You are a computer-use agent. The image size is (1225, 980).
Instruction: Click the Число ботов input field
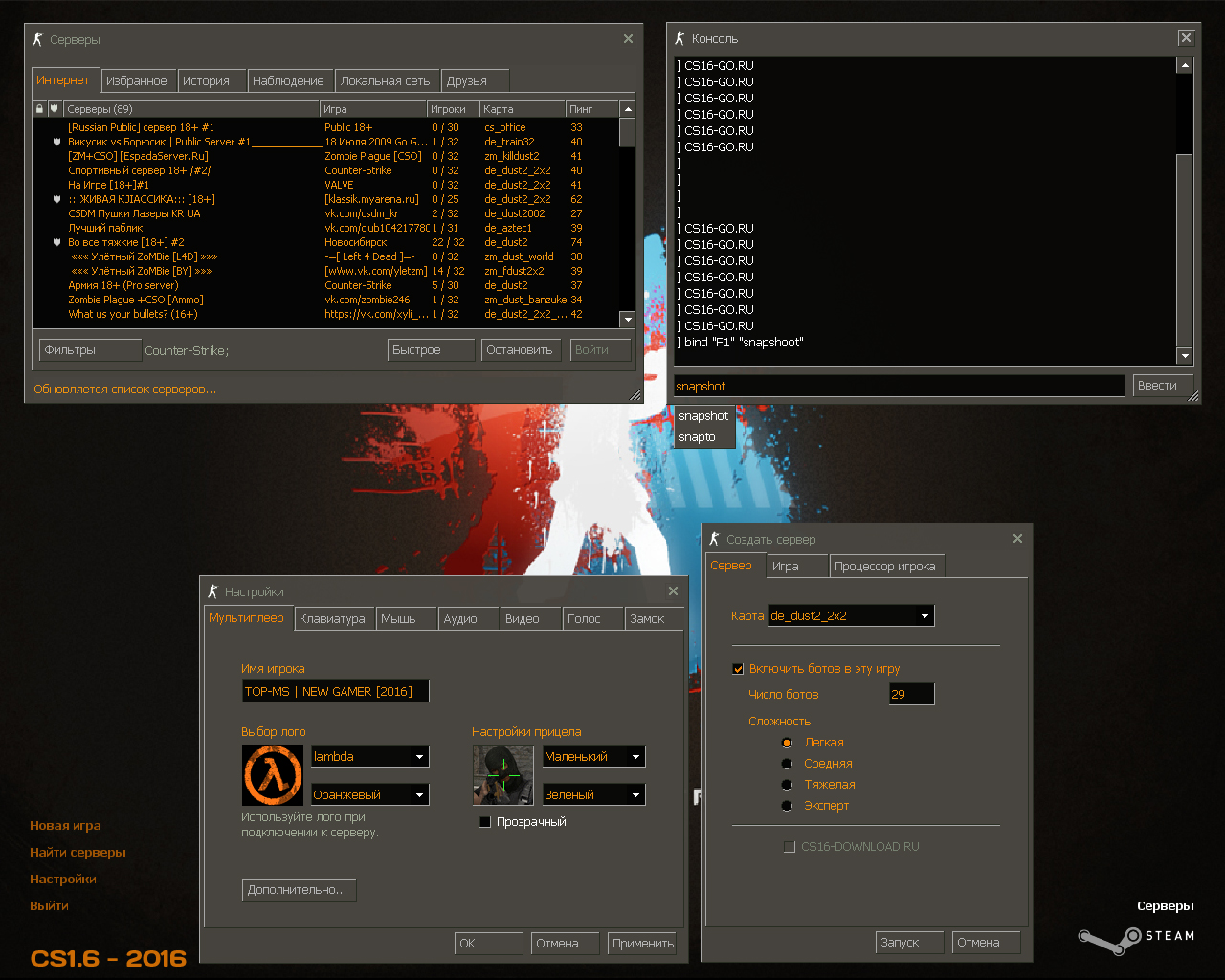click(912, 694)
